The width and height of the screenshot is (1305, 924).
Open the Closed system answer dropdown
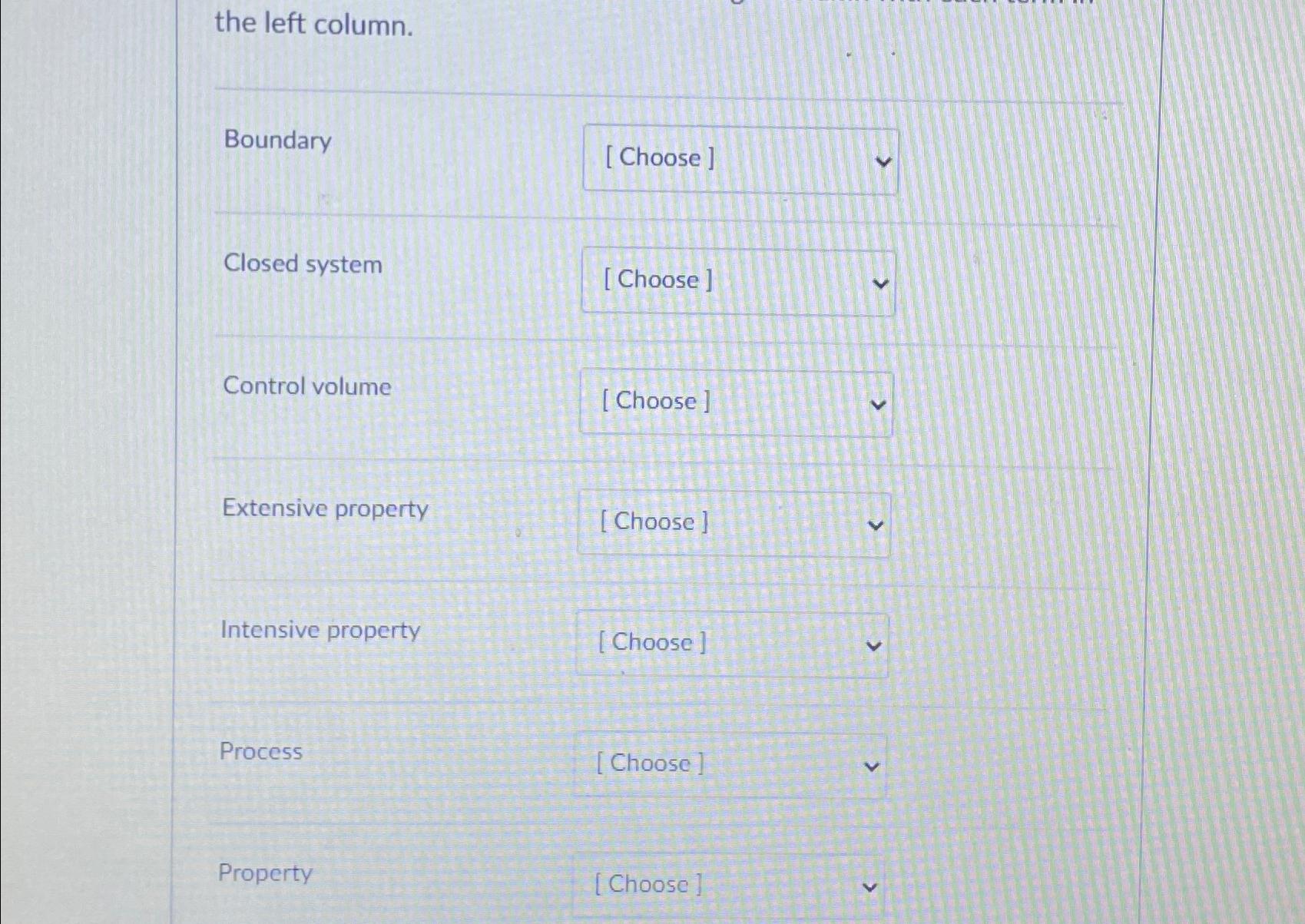737,280
